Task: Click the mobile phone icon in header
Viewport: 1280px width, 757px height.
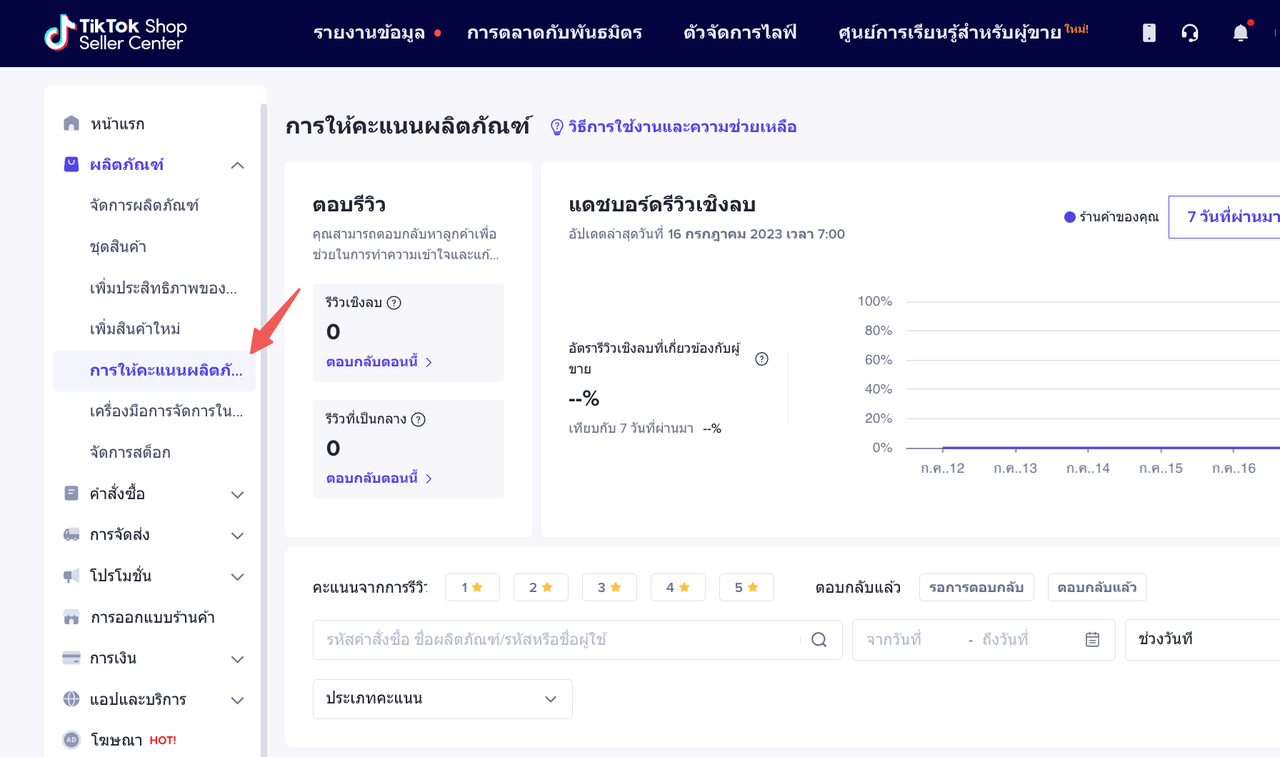Action: [x=1149, y=33]
